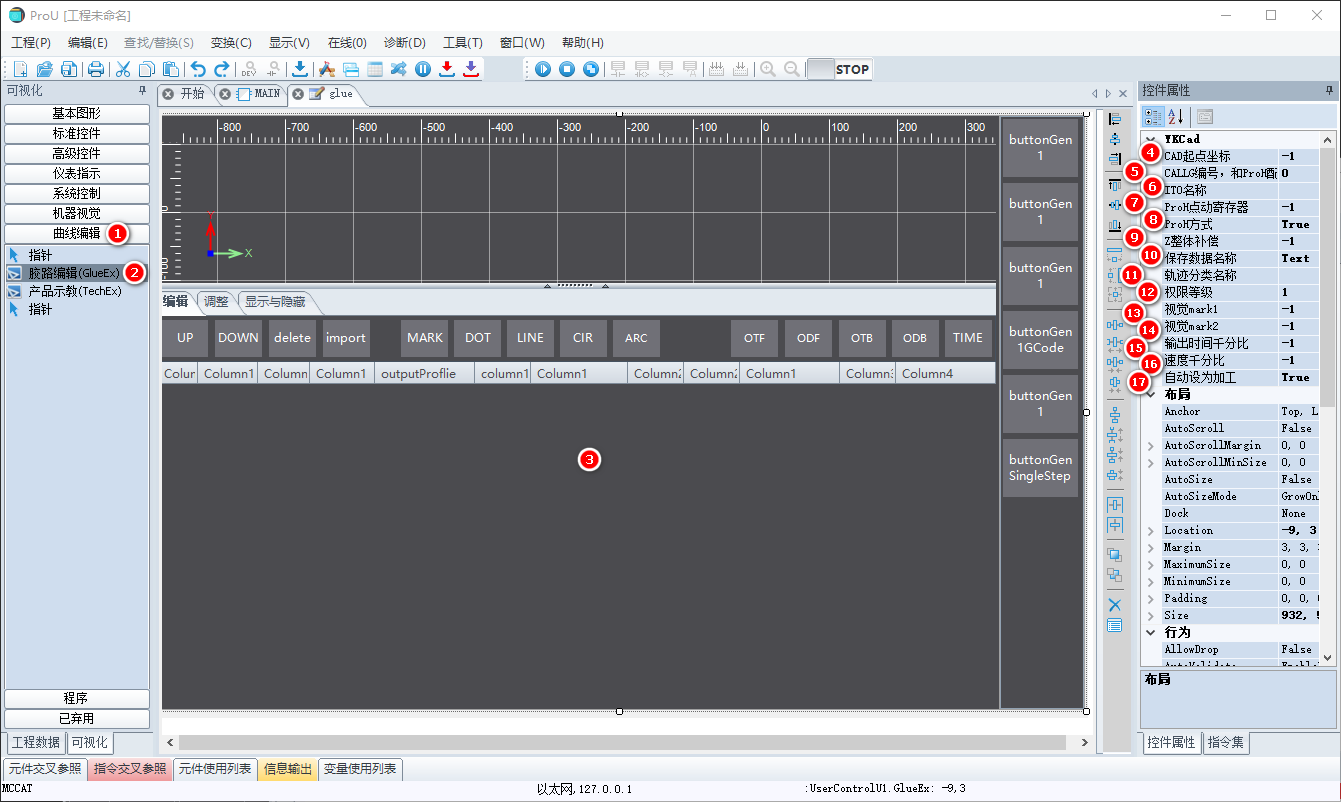Toggle the pin on 可视化 panel
The width and height of the screenshot is (1341, 802).
142,91
